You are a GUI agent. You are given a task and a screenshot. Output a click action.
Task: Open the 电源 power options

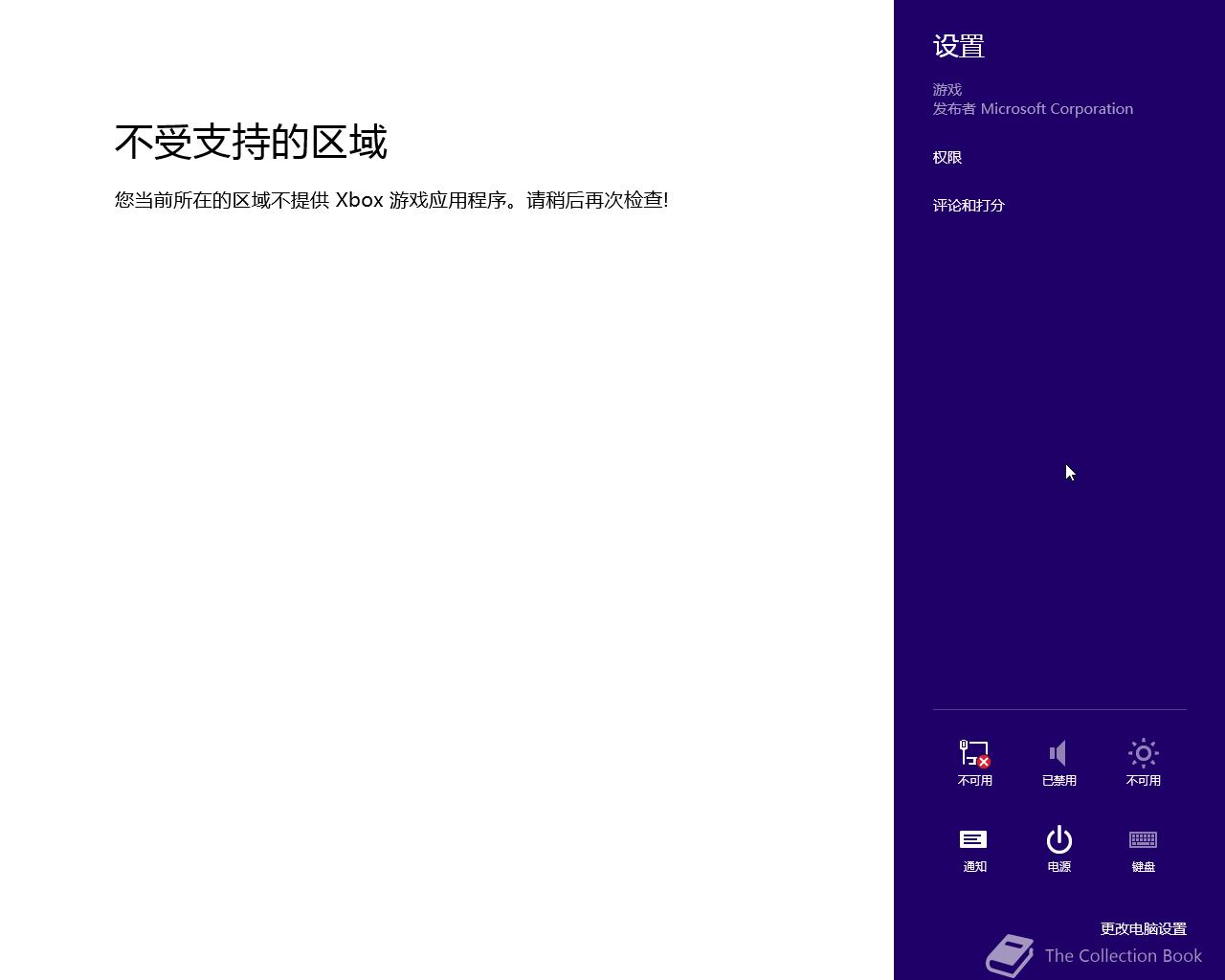tap(1058, 849)
